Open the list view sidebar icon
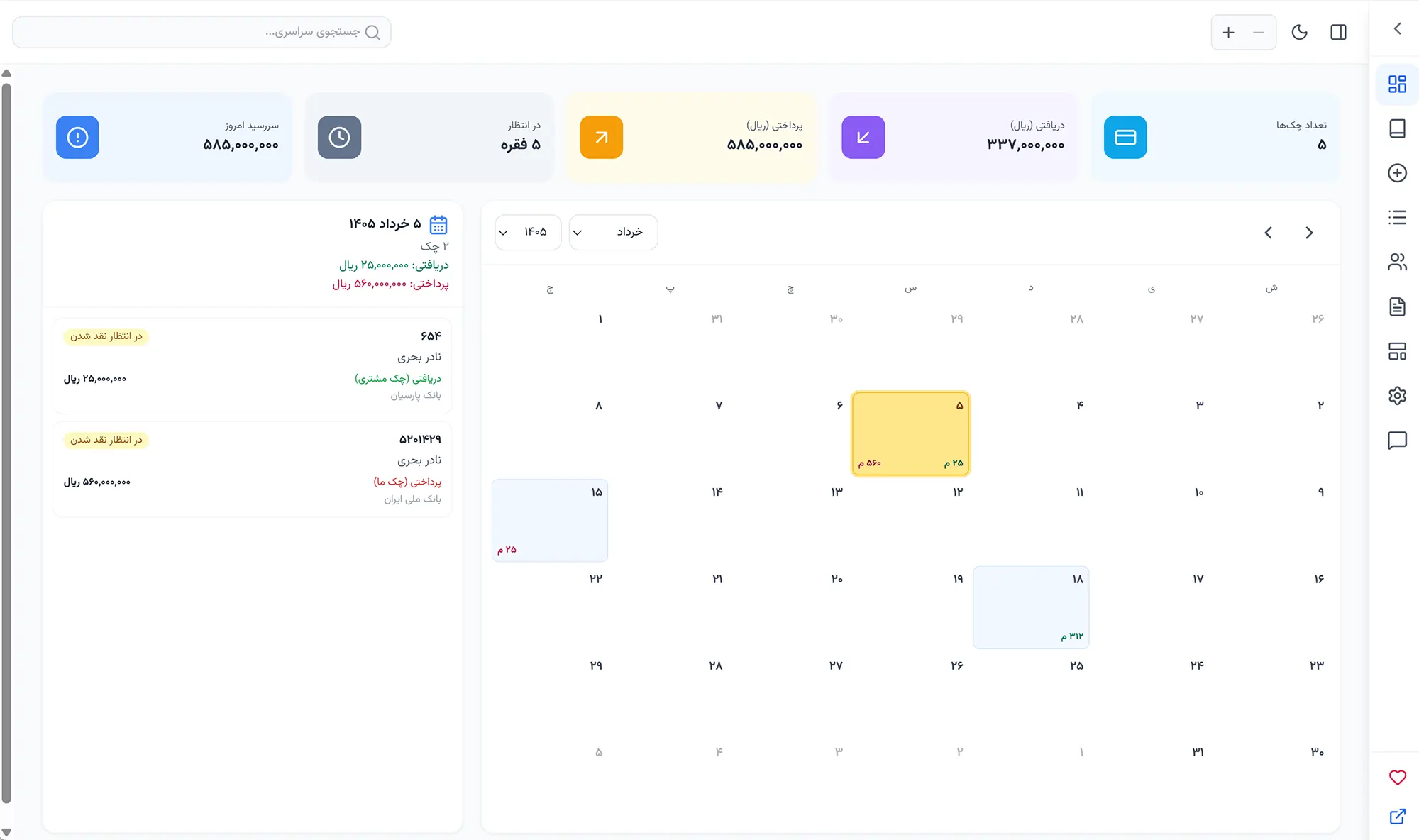The width and height of the screenshot is (1419, 840). [1397, 218]
